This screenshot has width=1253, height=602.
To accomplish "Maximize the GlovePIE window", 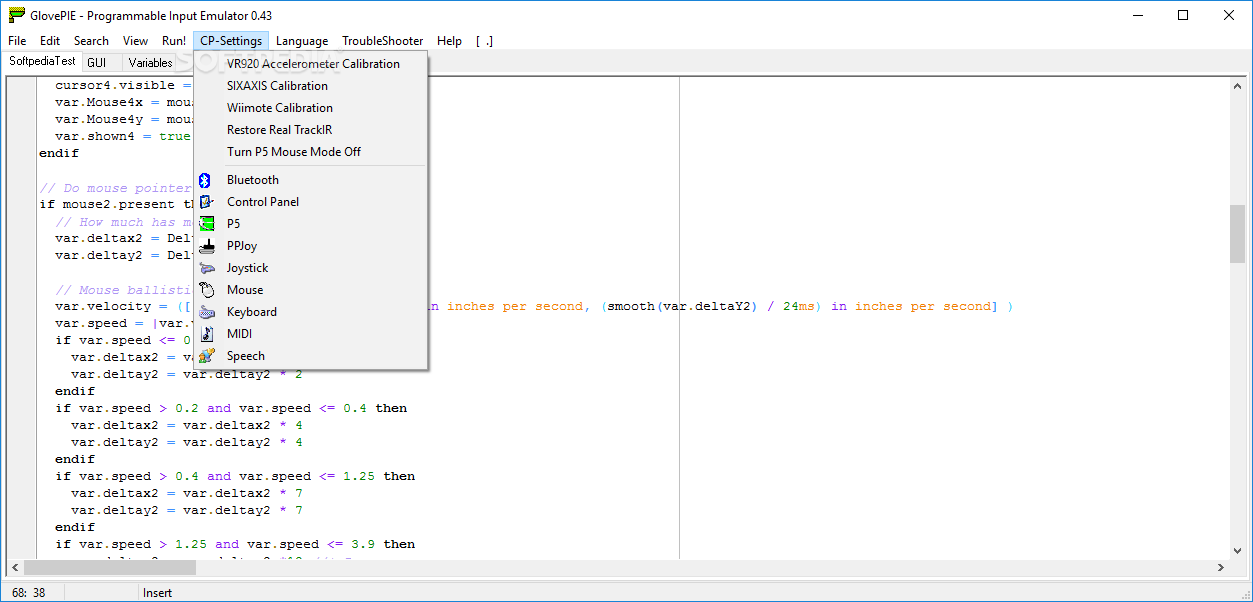I will click(x=1183, y=15).
